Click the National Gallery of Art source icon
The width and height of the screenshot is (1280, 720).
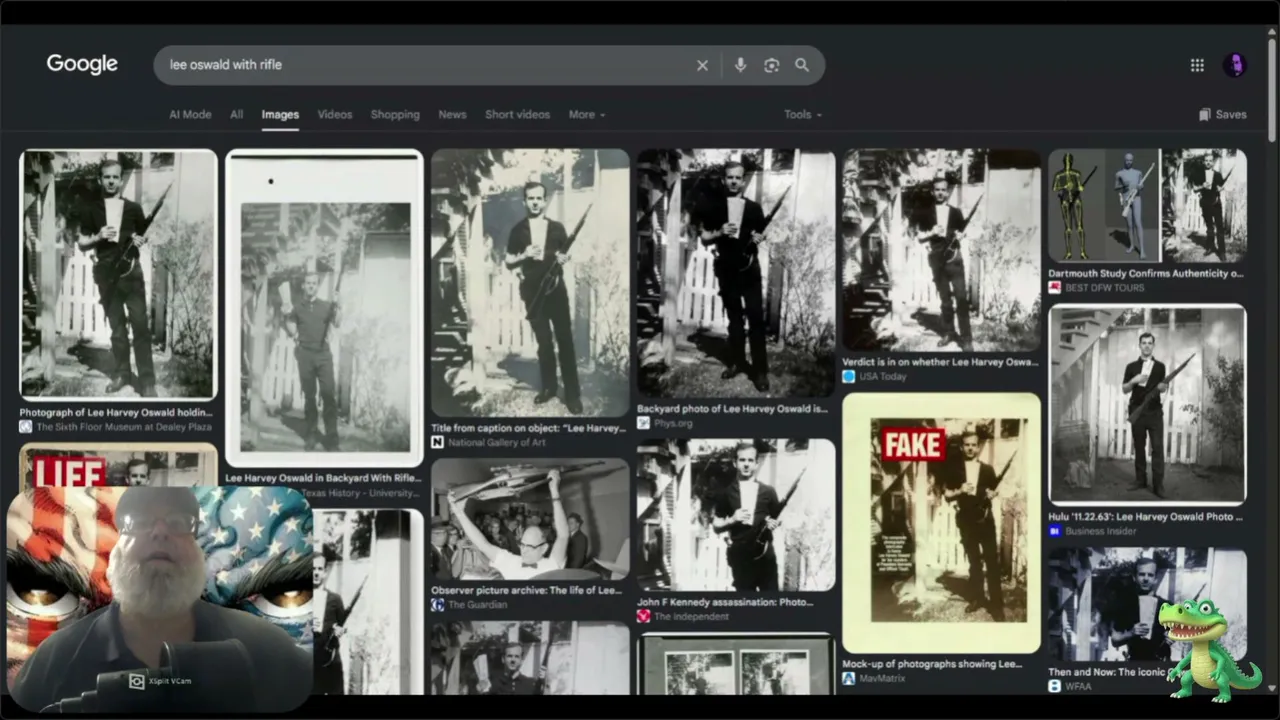coord(437,442)
